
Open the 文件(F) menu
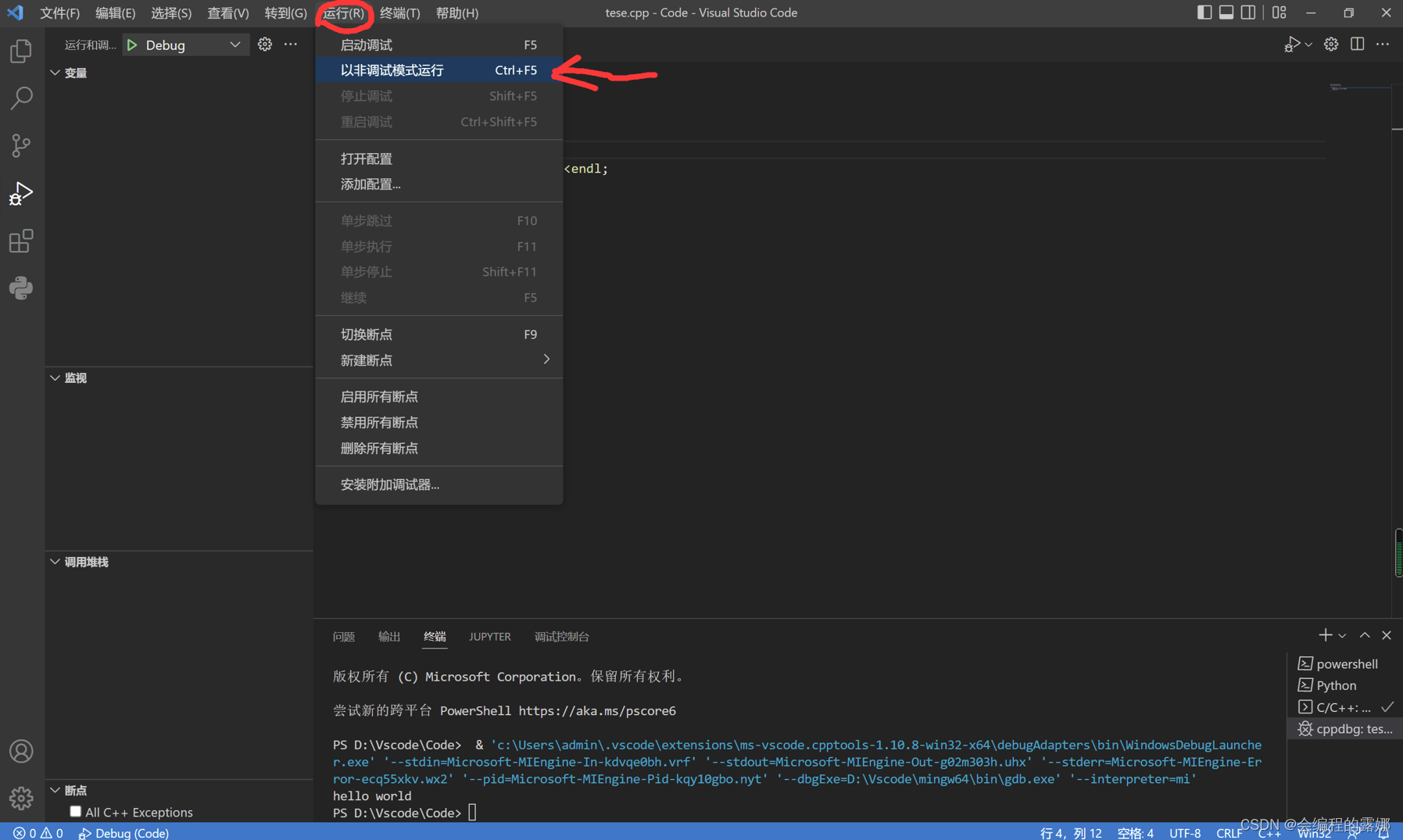[x=60, y=13]
